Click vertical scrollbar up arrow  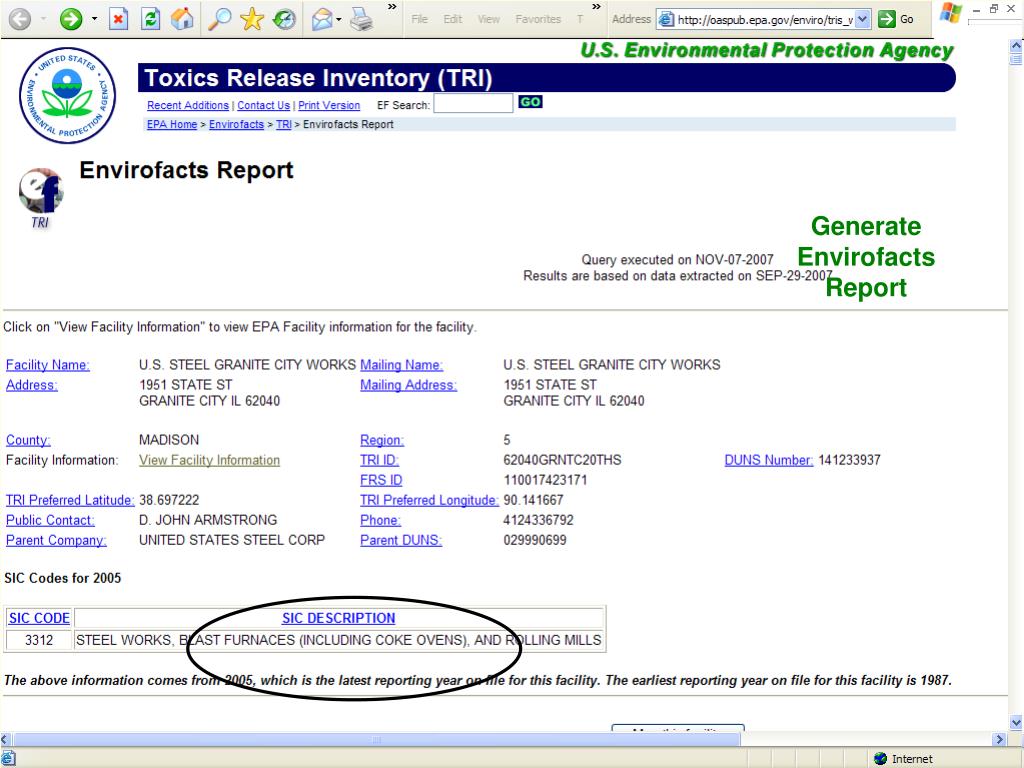coord(1016,46)
